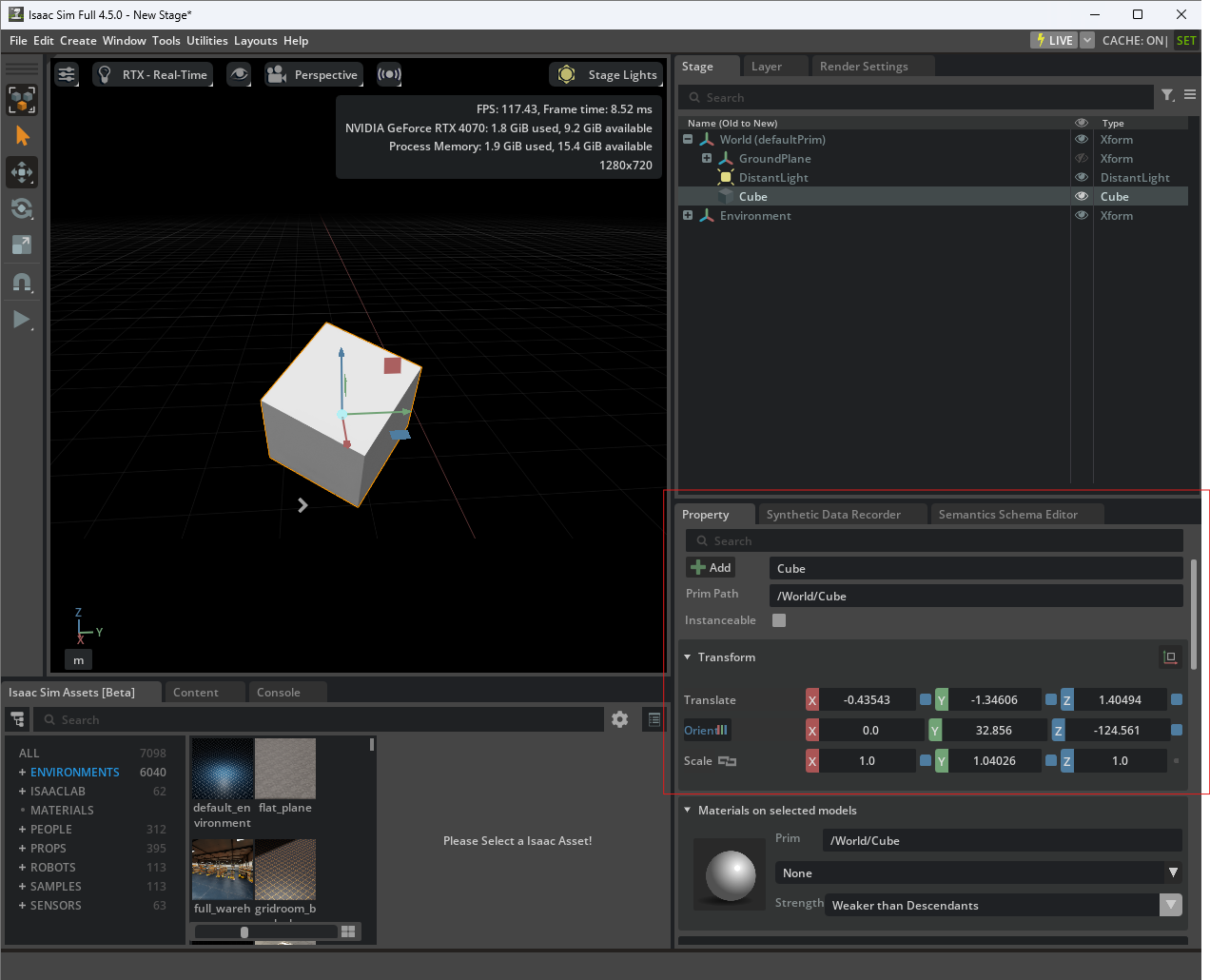
Task: Click the material preview sphere thumbnail
Action: tap(731, 873)
